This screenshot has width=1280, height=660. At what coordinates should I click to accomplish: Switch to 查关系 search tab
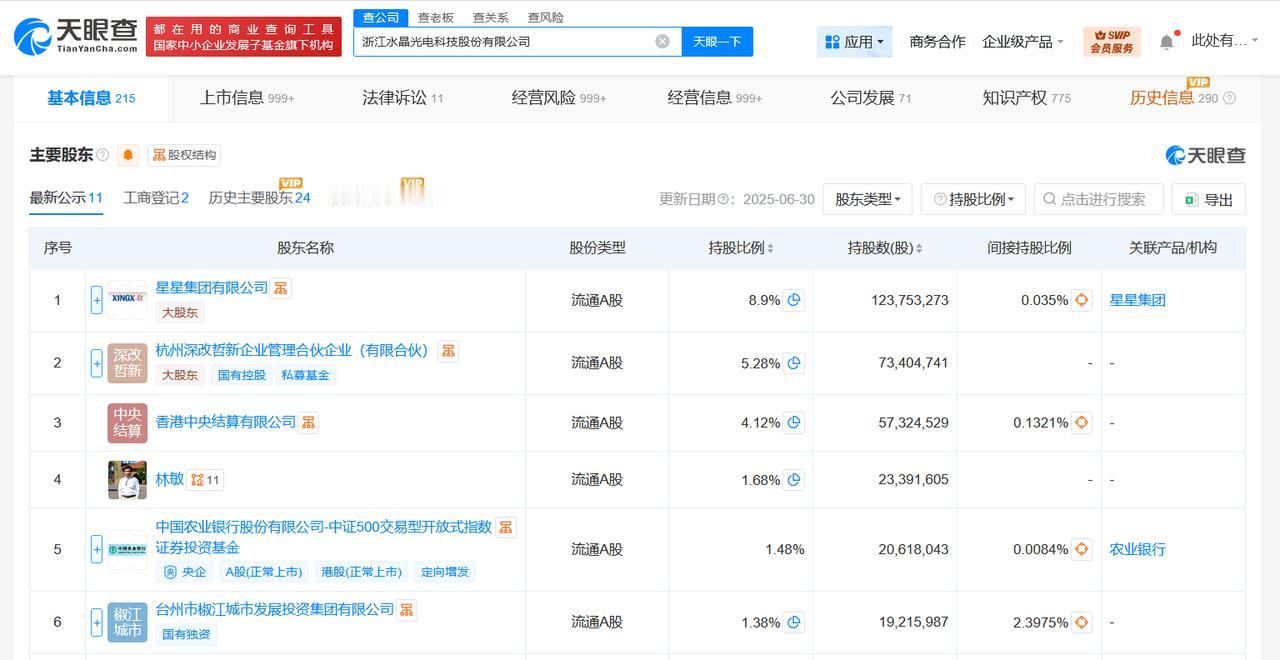pyautogui.click(x=490, y=17)
